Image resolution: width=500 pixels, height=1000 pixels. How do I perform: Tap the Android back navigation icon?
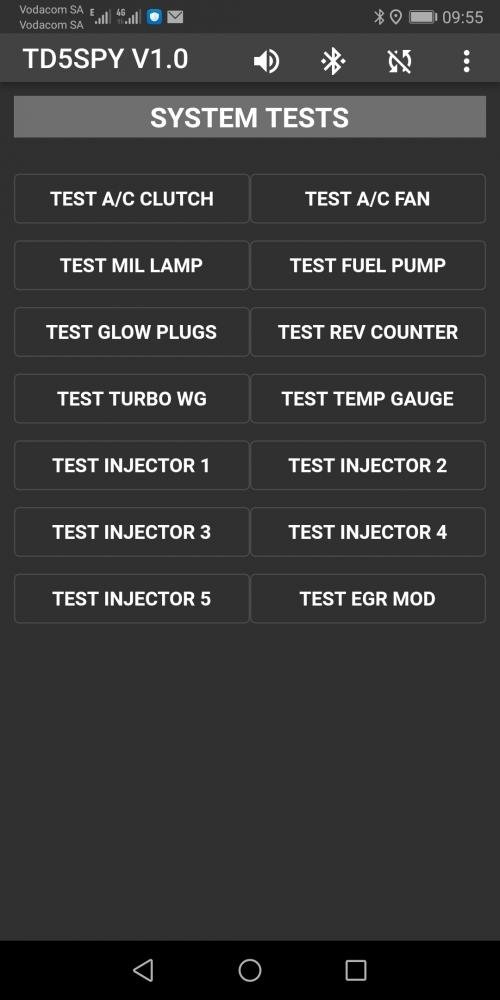[x=143, y=970]
